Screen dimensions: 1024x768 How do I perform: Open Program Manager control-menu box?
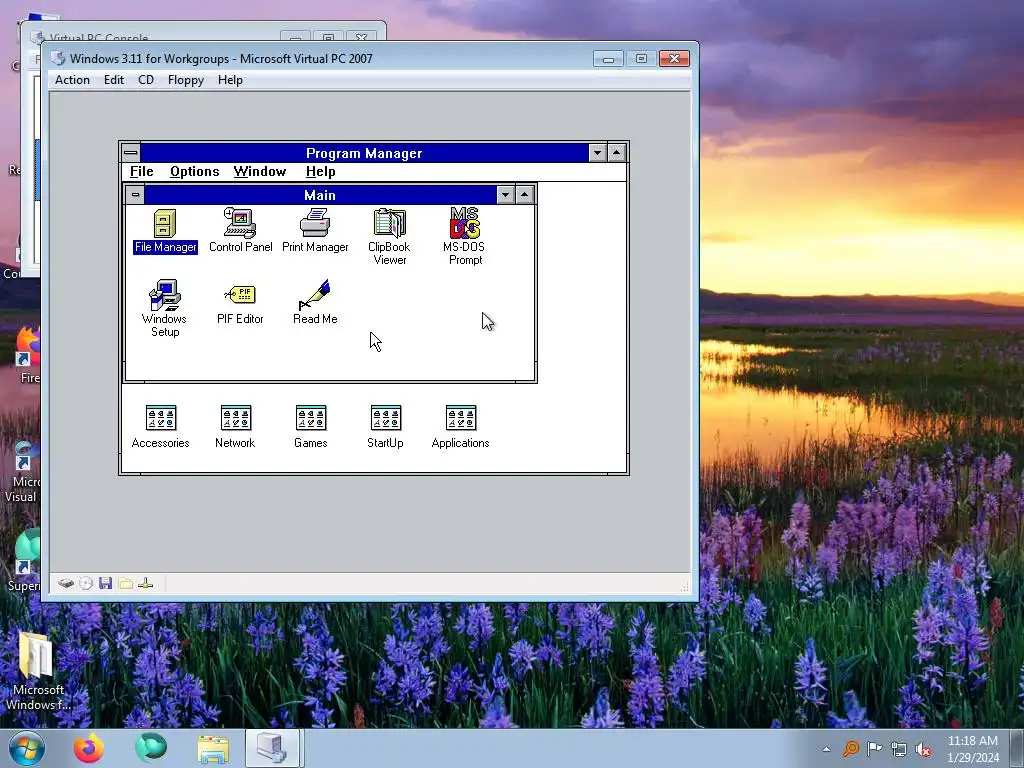pyautogui.click(x=131, y=153)
